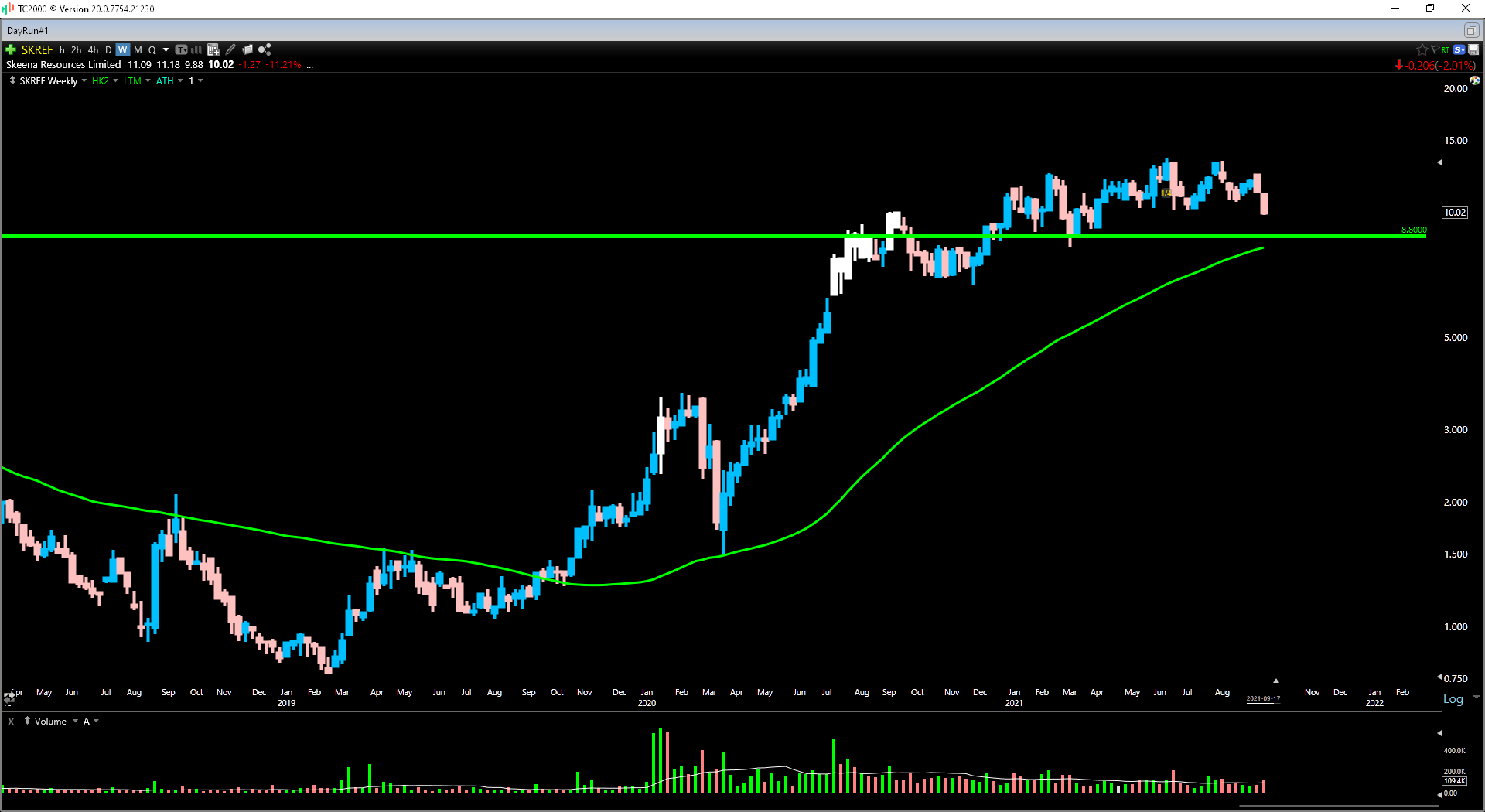Click the Log scale toggle
The image size is (1485, 812).
[1453, 699]
